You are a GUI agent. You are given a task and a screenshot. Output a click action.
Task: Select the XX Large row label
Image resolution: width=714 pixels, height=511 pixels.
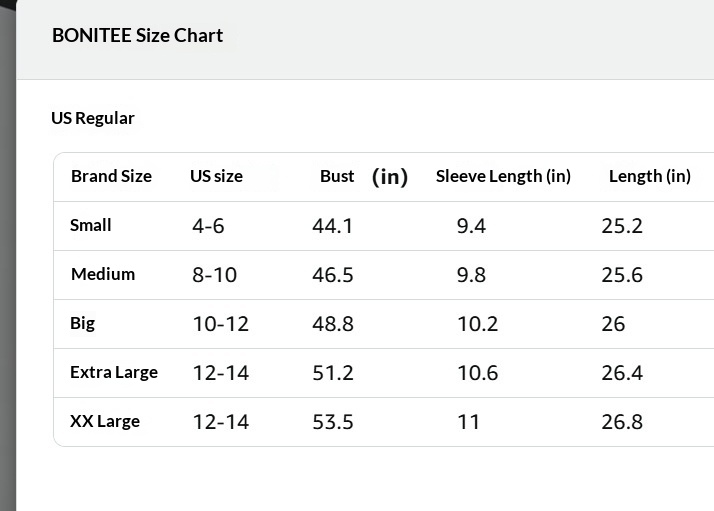pyautogui.click(x=105, y=421)
